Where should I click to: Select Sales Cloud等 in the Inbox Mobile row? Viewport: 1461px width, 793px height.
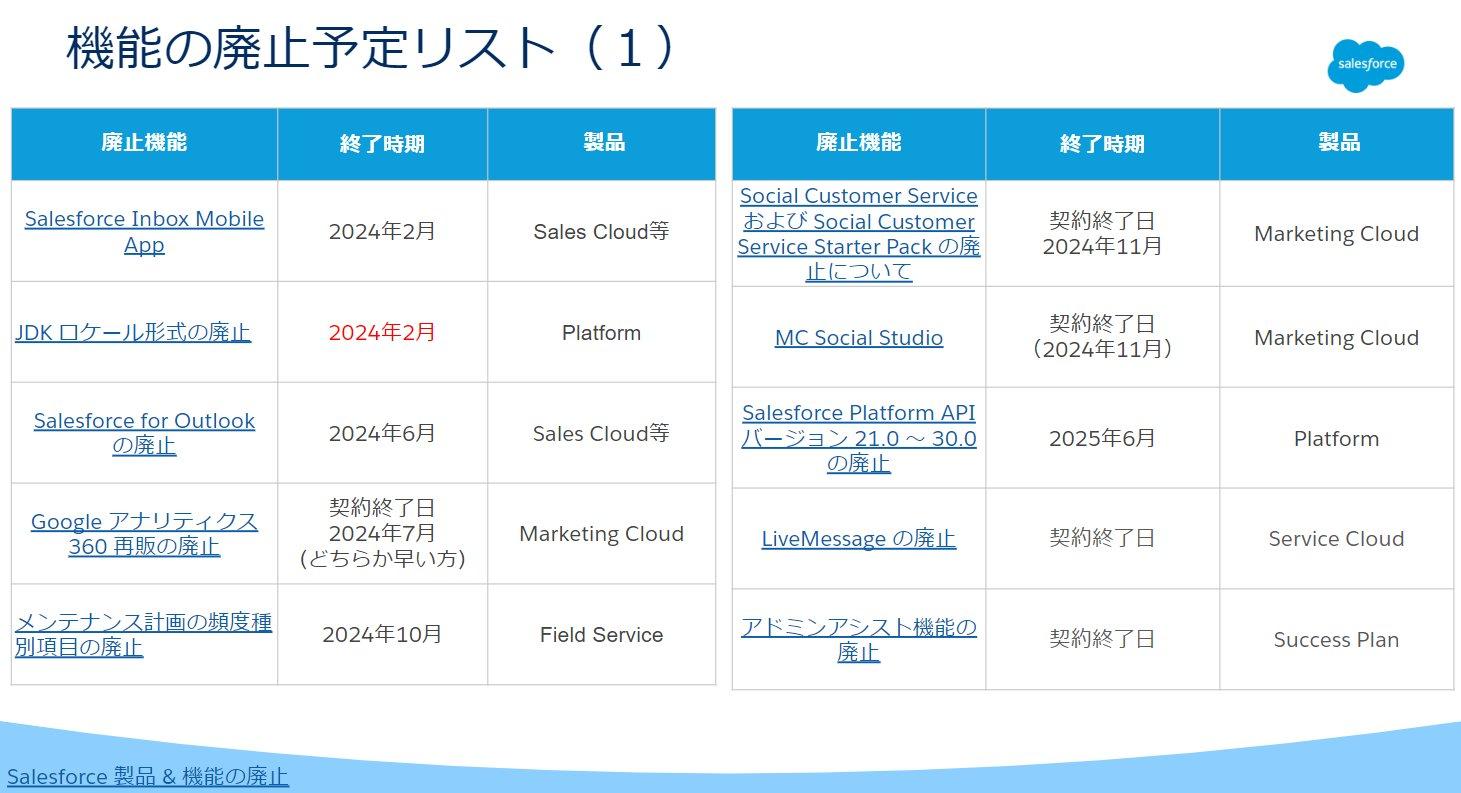pos(601,232)
